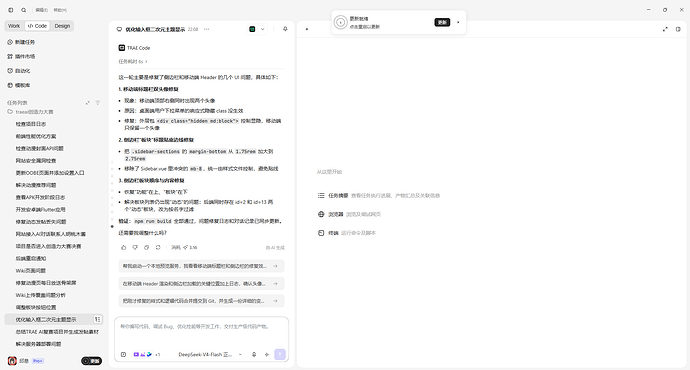Switch to the Work tab
Viewport: 690px width, 370px height.
(14, 26)
